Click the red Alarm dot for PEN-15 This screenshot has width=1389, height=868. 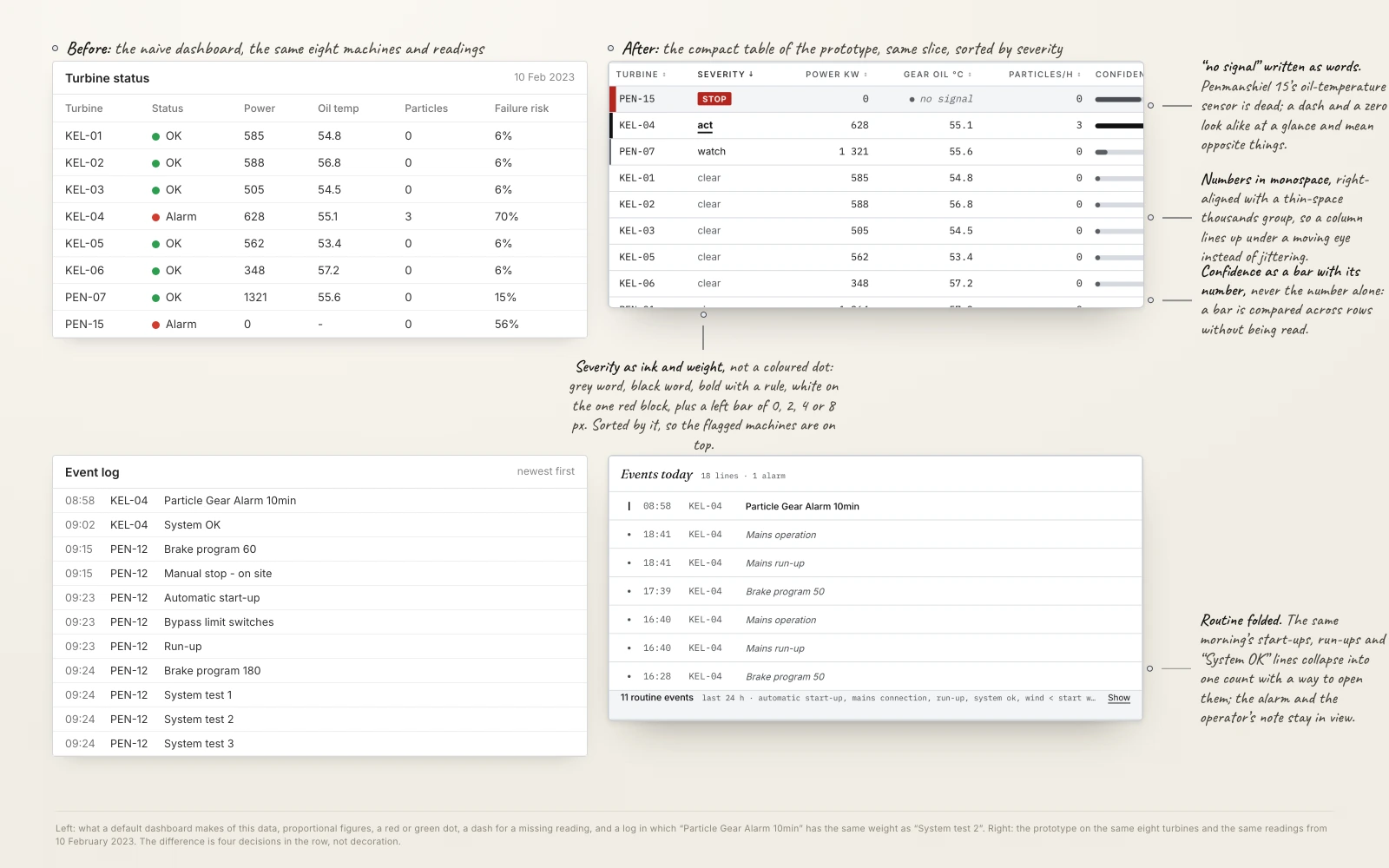coord(155,325)
